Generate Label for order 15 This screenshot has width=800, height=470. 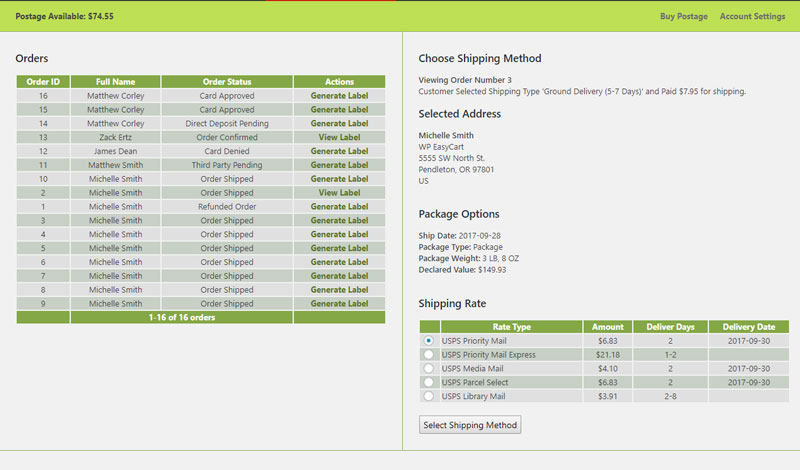[339, 109]
